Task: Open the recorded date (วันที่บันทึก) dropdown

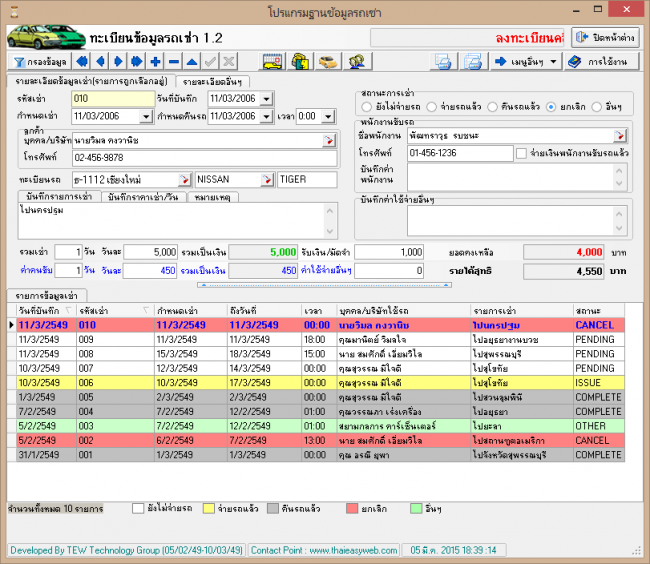Action: (269, 99)
